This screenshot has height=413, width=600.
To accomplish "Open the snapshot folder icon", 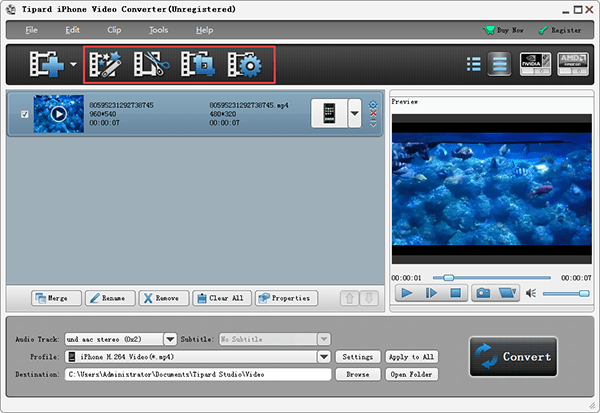I will coord(508,293).
